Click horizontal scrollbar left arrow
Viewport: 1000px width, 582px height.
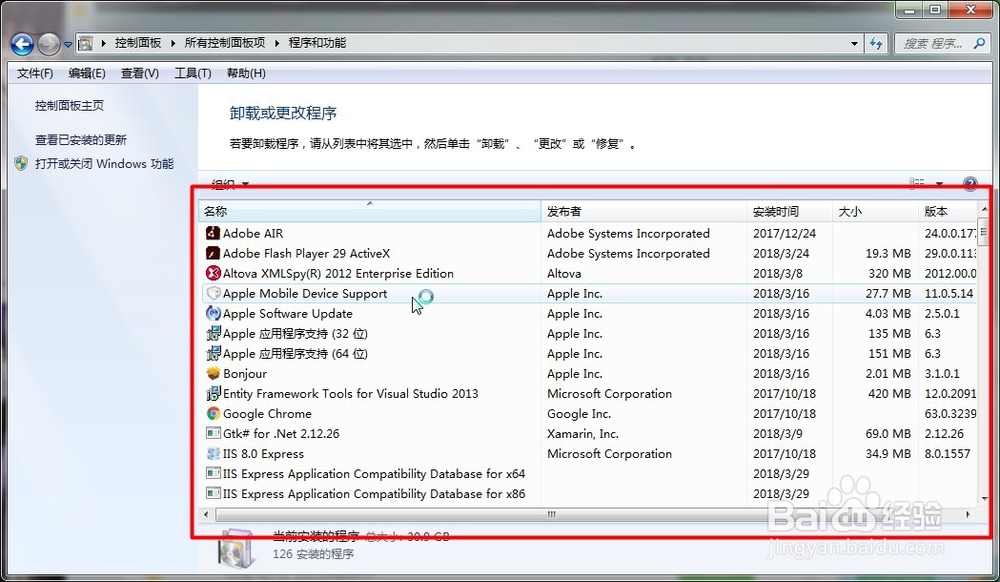[x=206, y=514]
